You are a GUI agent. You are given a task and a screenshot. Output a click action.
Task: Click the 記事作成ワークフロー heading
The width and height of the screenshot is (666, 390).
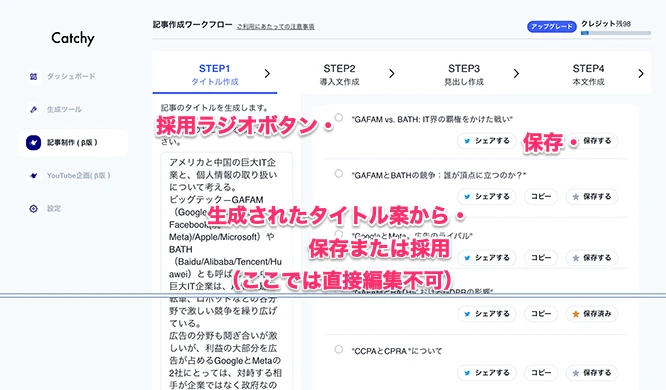pos(192,25)
